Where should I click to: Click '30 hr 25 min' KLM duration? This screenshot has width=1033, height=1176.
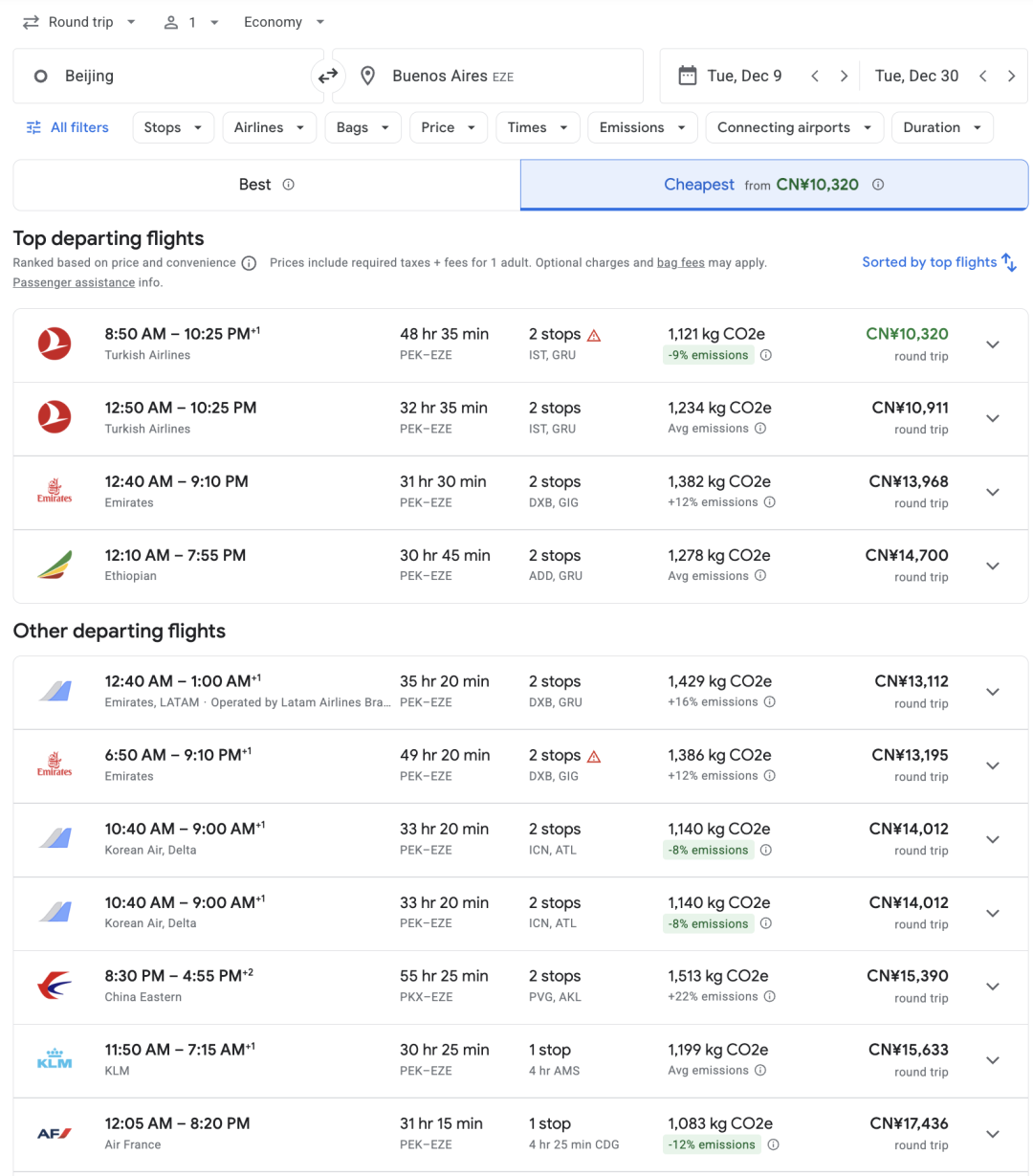tap(444, 1050)
